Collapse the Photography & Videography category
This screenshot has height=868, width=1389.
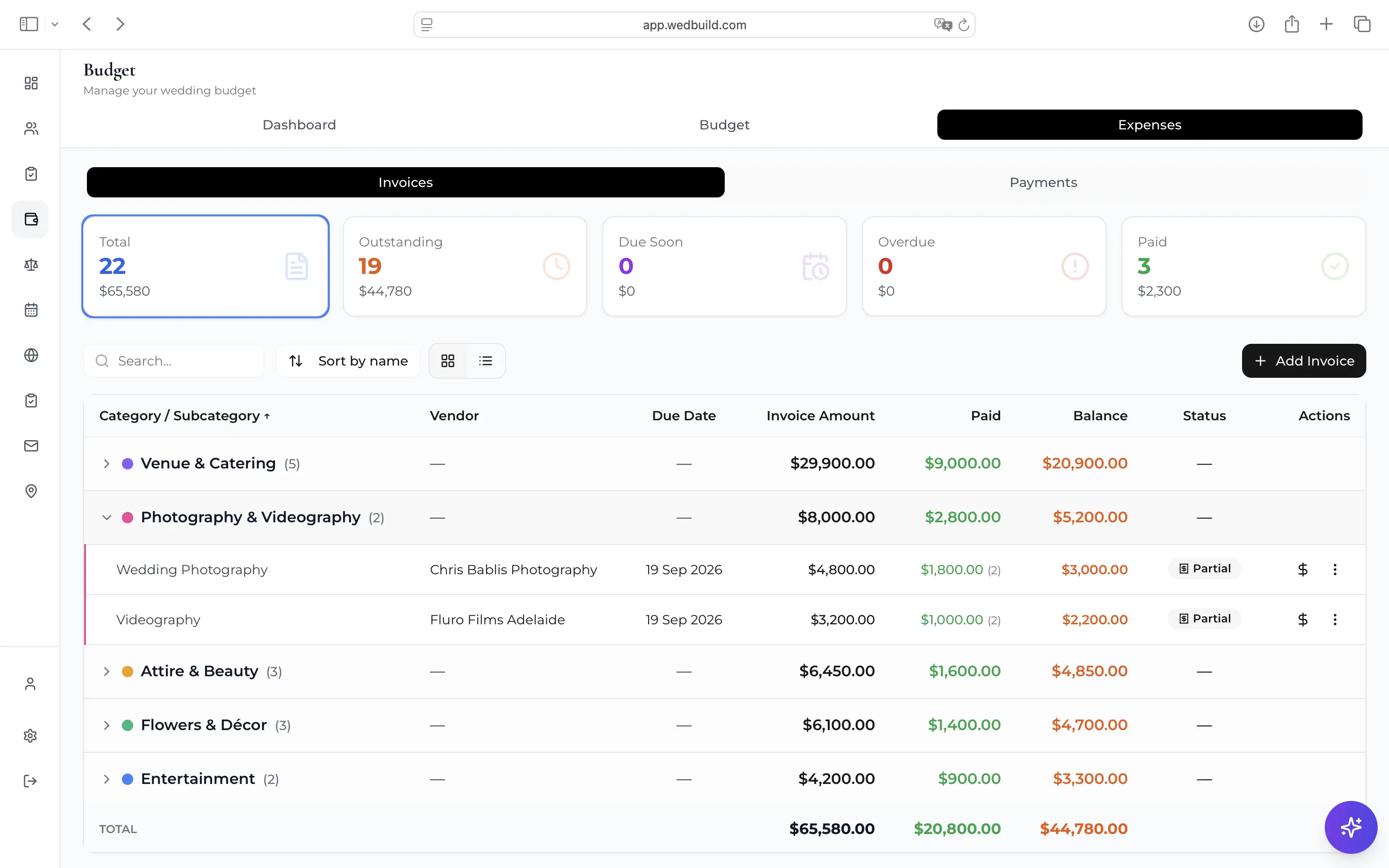click(106, 518)
